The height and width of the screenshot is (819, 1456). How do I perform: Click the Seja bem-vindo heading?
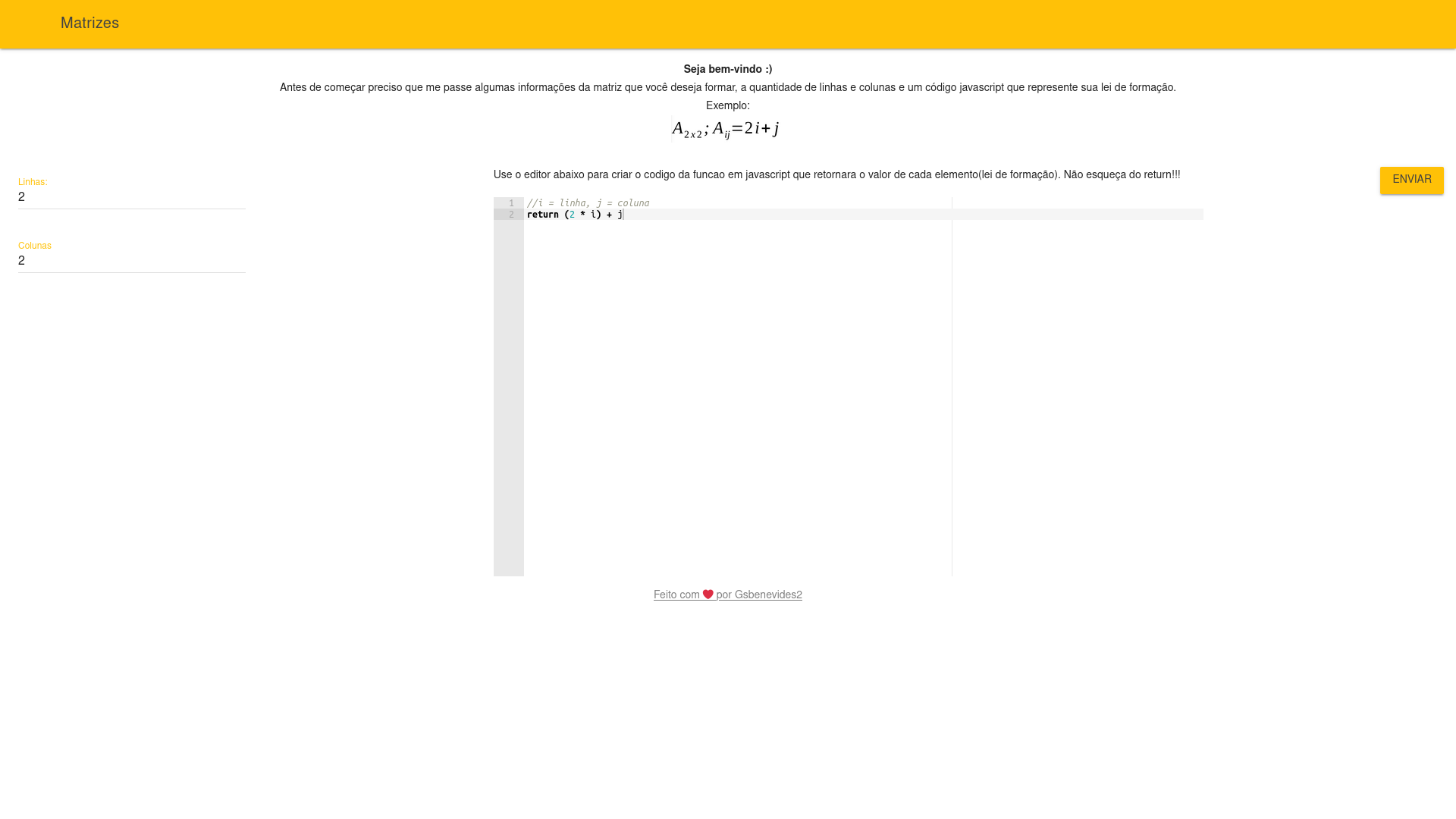click(x=727, y=69)
